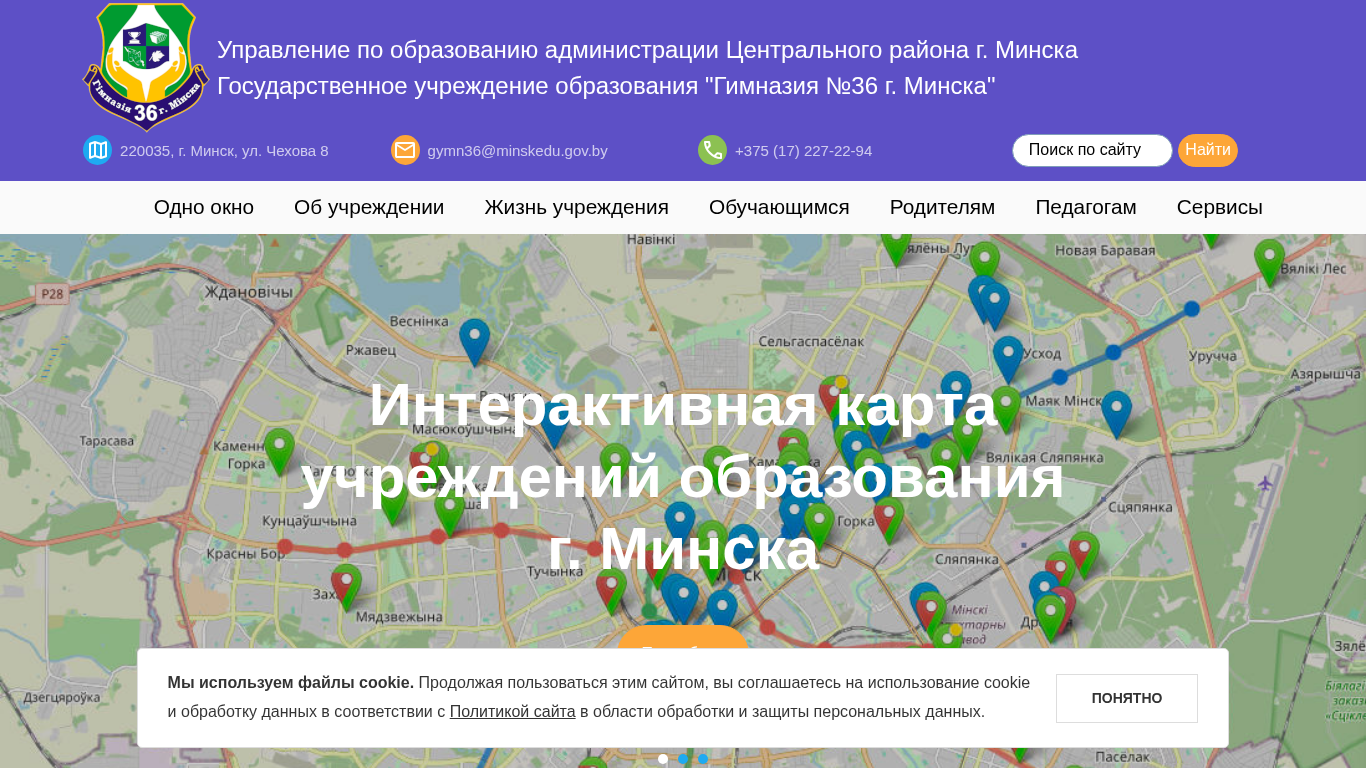Open the 'Политикой сайта' policy link
The image size is (1366, 768).
[x=512, y=711]
